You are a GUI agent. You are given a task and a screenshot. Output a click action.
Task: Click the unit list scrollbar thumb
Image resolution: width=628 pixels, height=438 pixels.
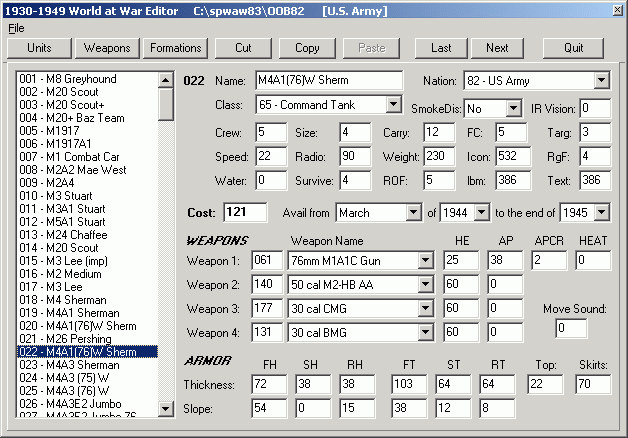[x=165, y=104]
